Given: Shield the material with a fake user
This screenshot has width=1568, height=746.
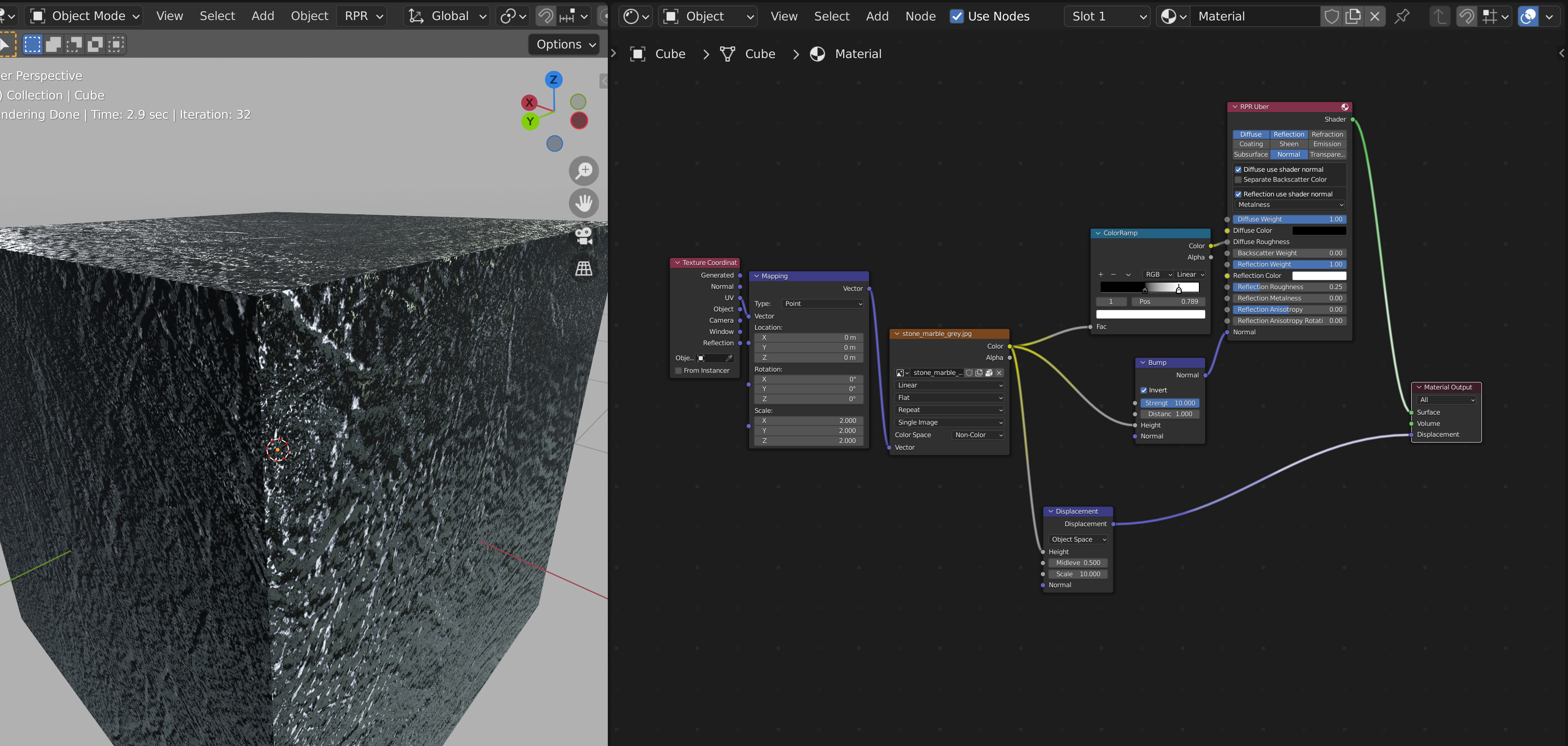Looking at the screenshot, I should coord(1332,16).
